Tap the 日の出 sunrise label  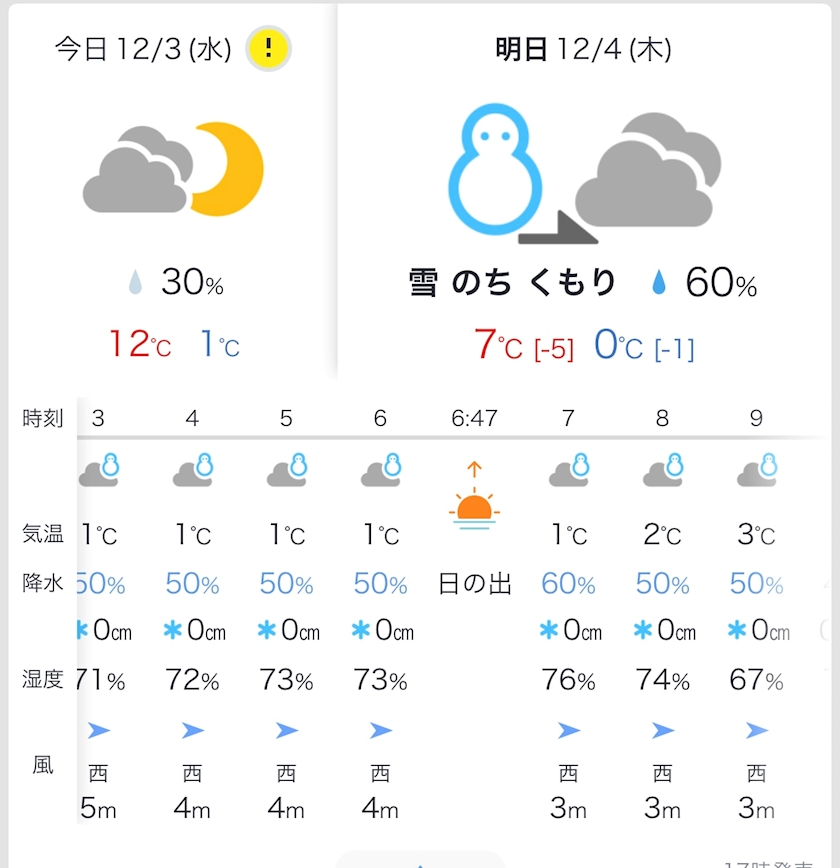pyautogui.click(x=474, y=583)
